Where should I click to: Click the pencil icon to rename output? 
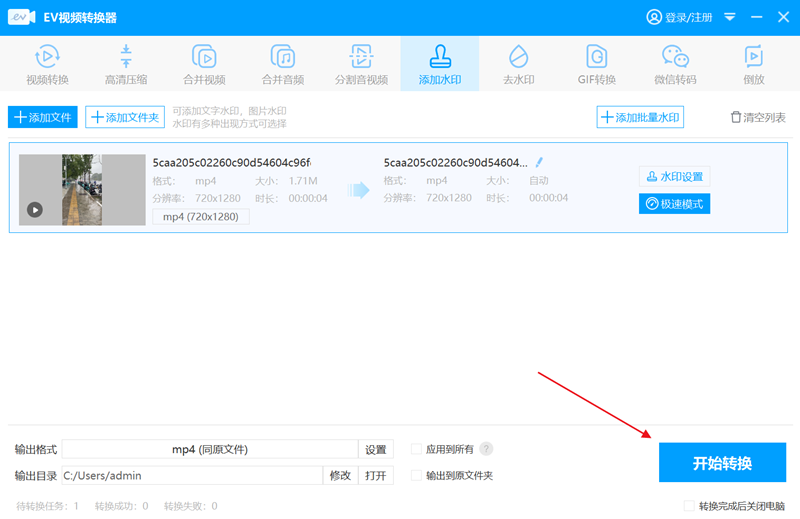coord(539,162)
